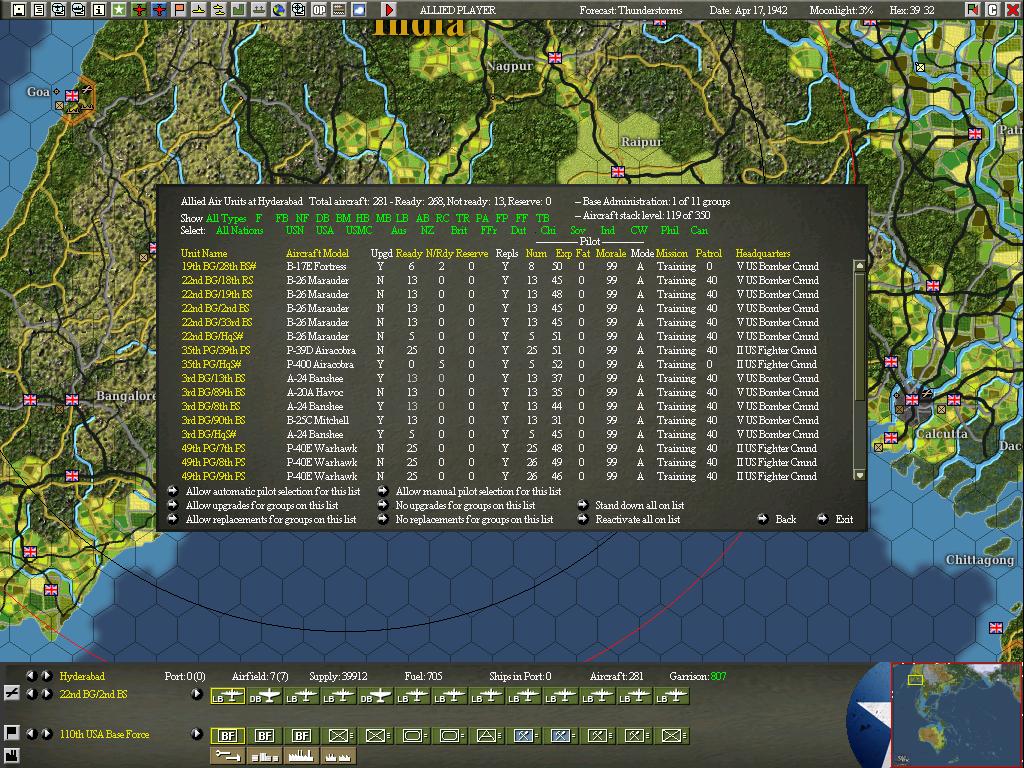
Task: Go to next base arrow beside Hyderabad
Action: coord(46,676)
